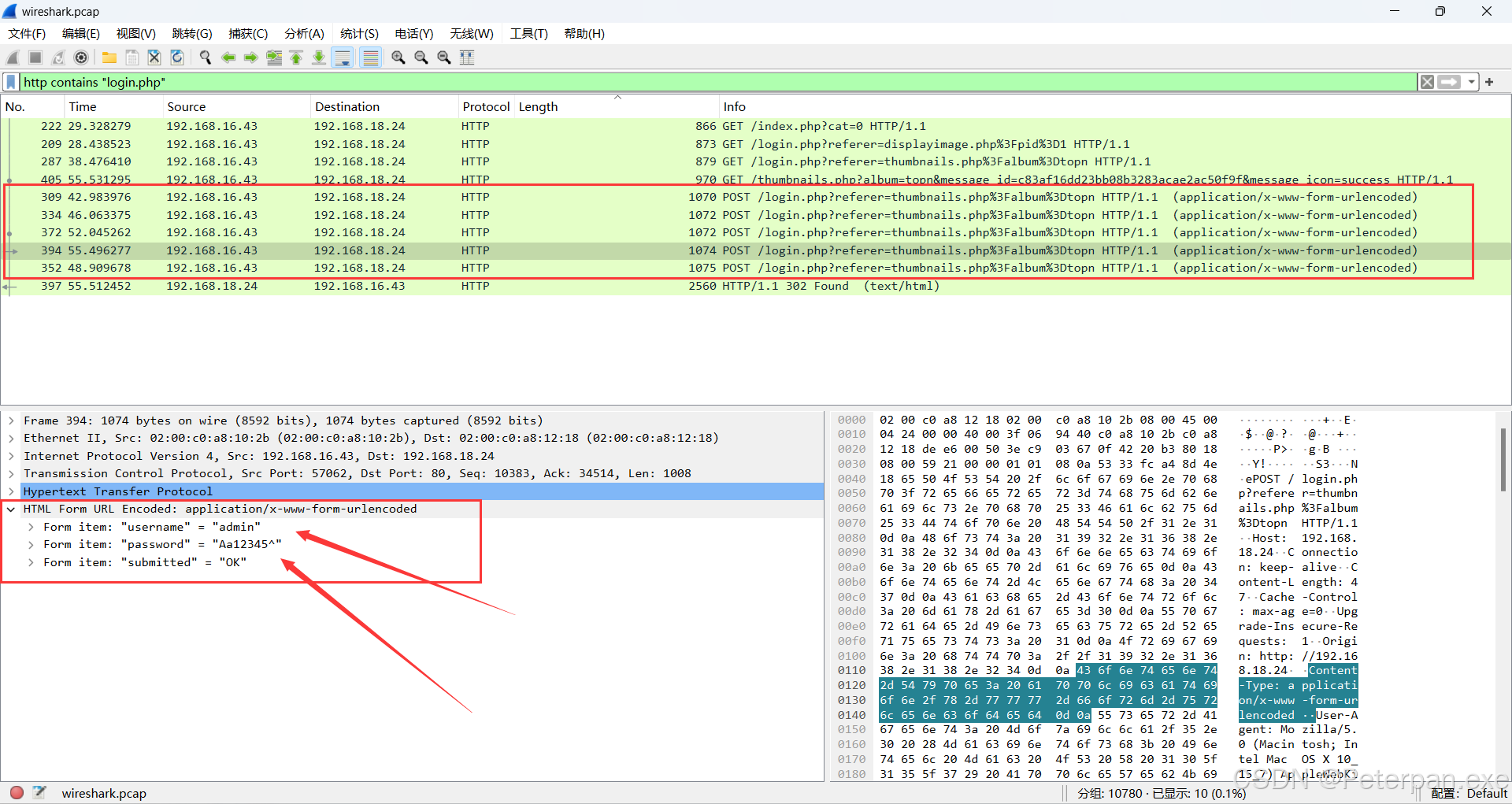Sort by the Source column header
Image resolution: width=1512 pixels, height=804 pixels.
pos(235,106)
